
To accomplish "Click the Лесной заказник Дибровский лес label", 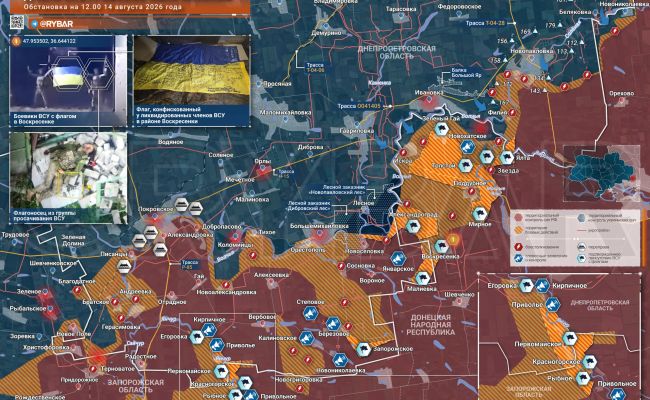I will point(309,206).
